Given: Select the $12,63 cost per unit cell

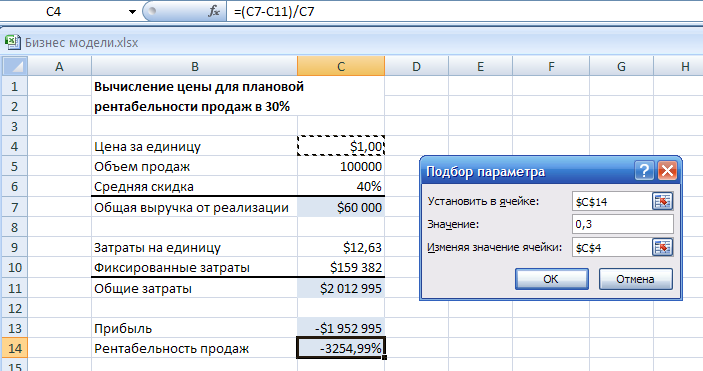Looking at the screenshot, I should [x=341, y=247].
